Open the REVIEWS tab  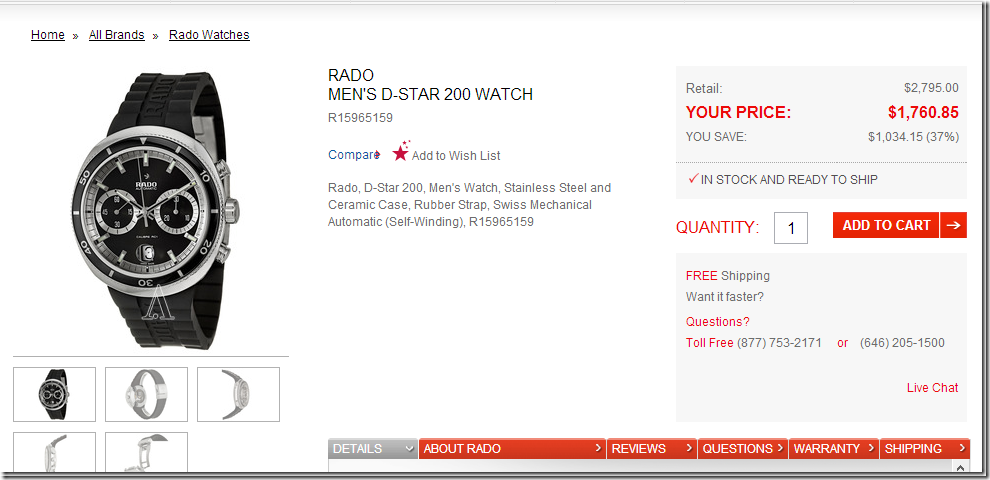[652, 448]
